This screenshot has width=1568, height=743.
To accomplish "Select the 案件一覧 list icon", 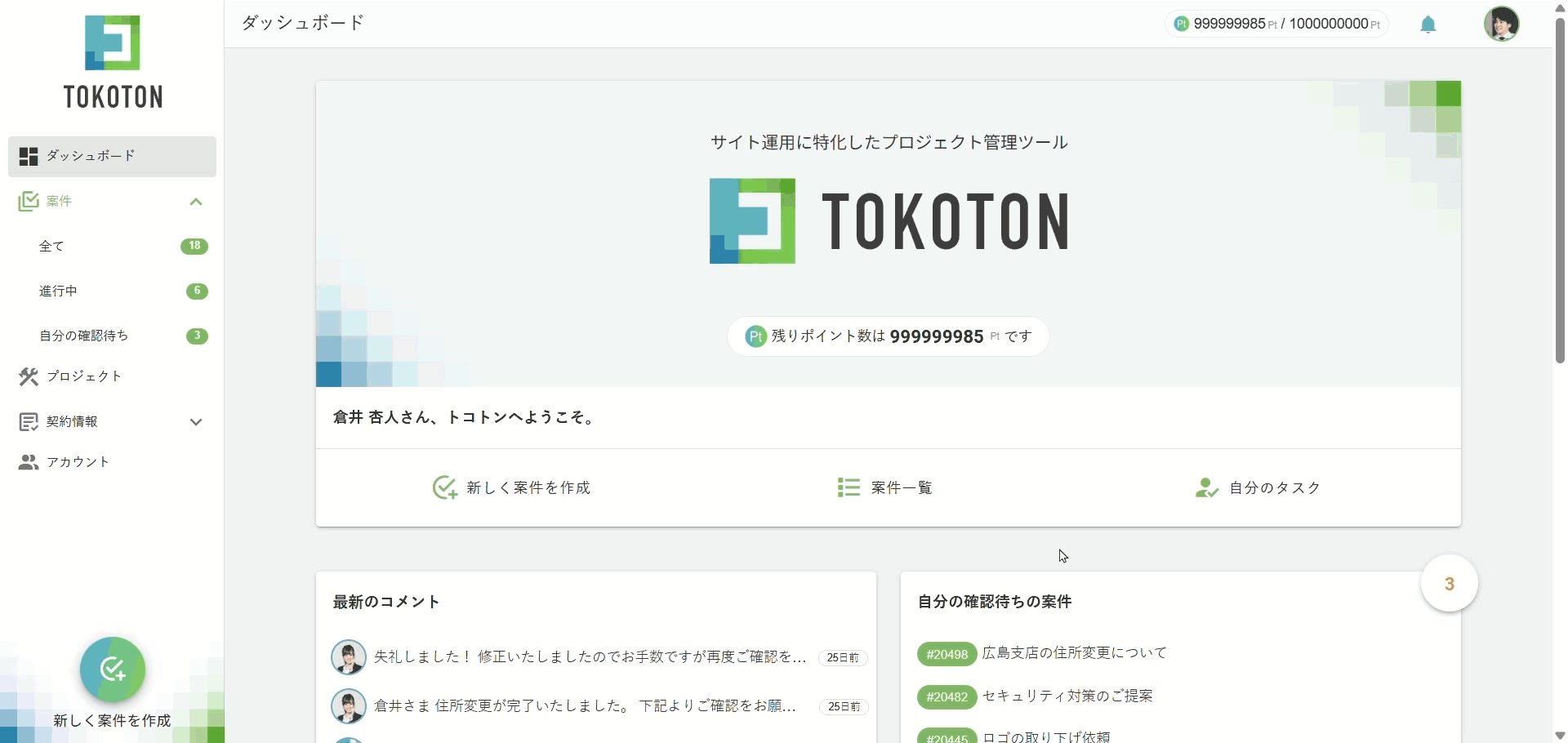I will pyautogui.click(x=848, y=487).
